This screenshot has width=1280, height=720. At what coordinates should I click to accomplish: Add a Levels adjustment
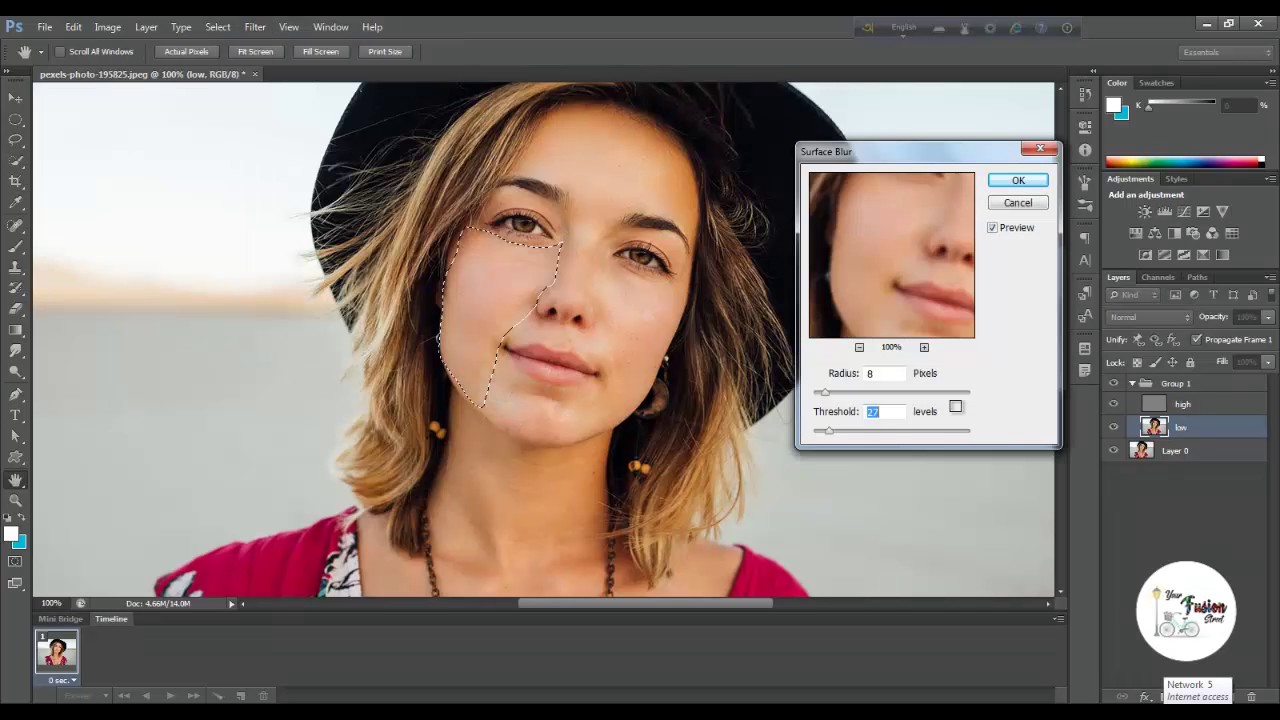[1165, 212]
